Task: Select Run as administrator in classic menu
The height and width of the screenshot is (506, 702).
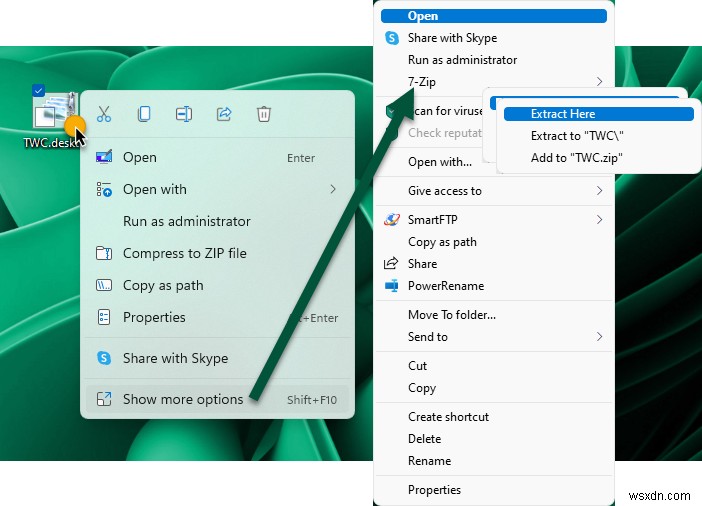Action: [494, 60]
